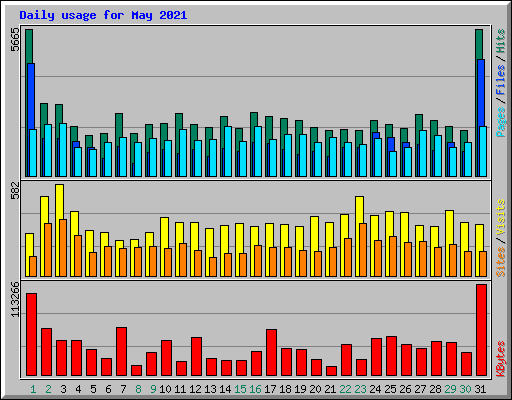Screen dimensions: 512x400
Task: Click the cyan pages bar for day 3
Action: tap(63, 150)
